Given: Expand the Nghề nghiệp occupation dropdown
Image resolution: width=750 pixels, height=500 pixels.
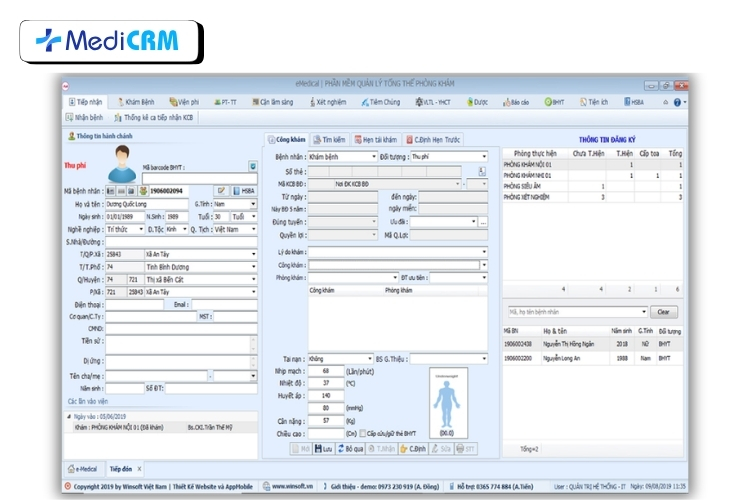Looking at the screenshot, I should pyautogui.click(x=142, y=229).
